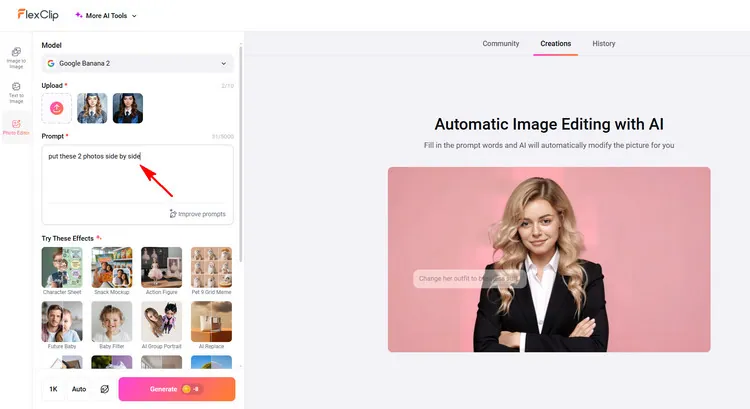750x409 pixels.
Task: Apply the Action Figure effect
Action: [161, 267]
